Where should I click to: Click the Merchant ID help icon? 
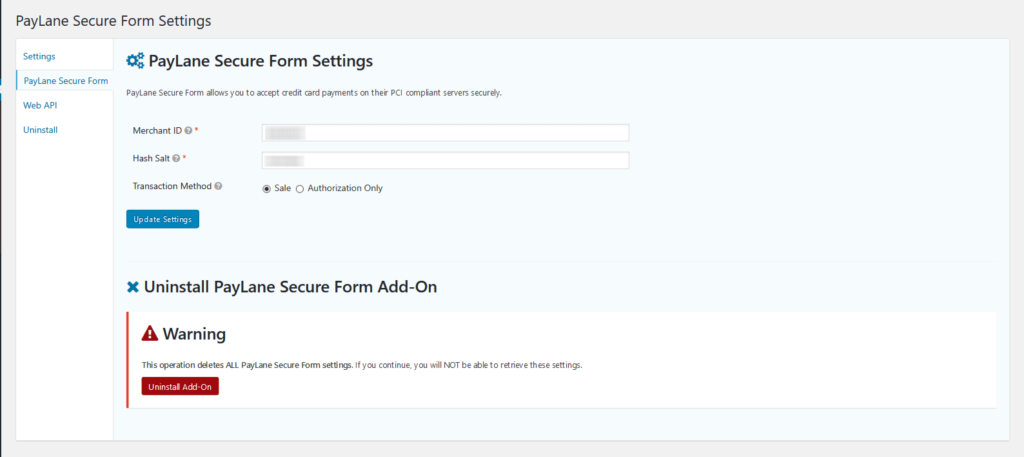188,131
